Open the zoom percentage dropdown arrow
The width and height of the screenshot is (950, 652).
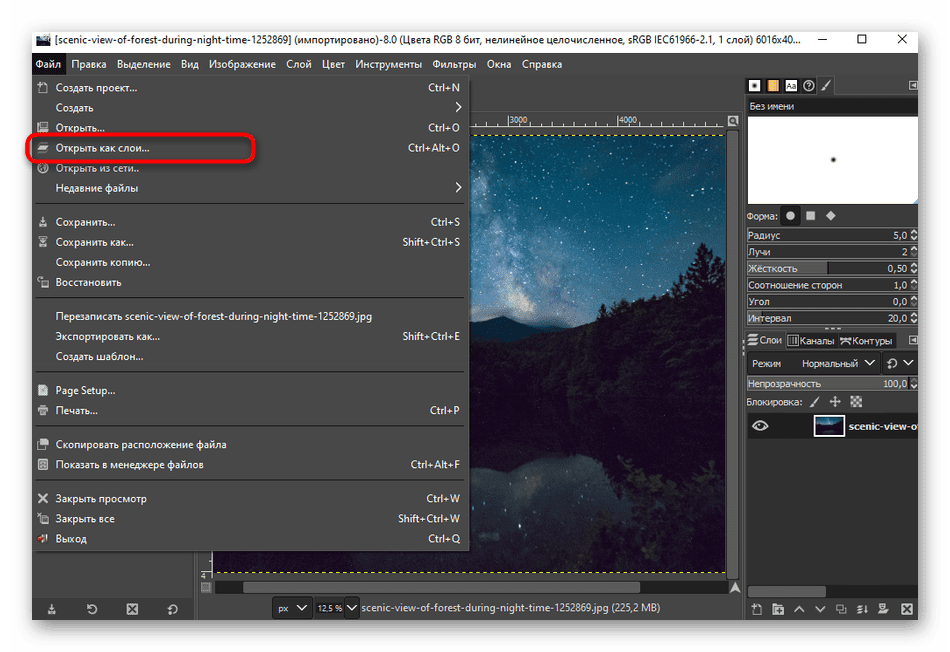point(351,608)
